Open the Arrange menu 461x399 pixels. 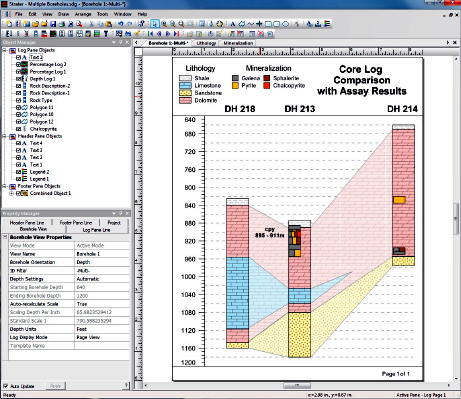coord(83,14)
